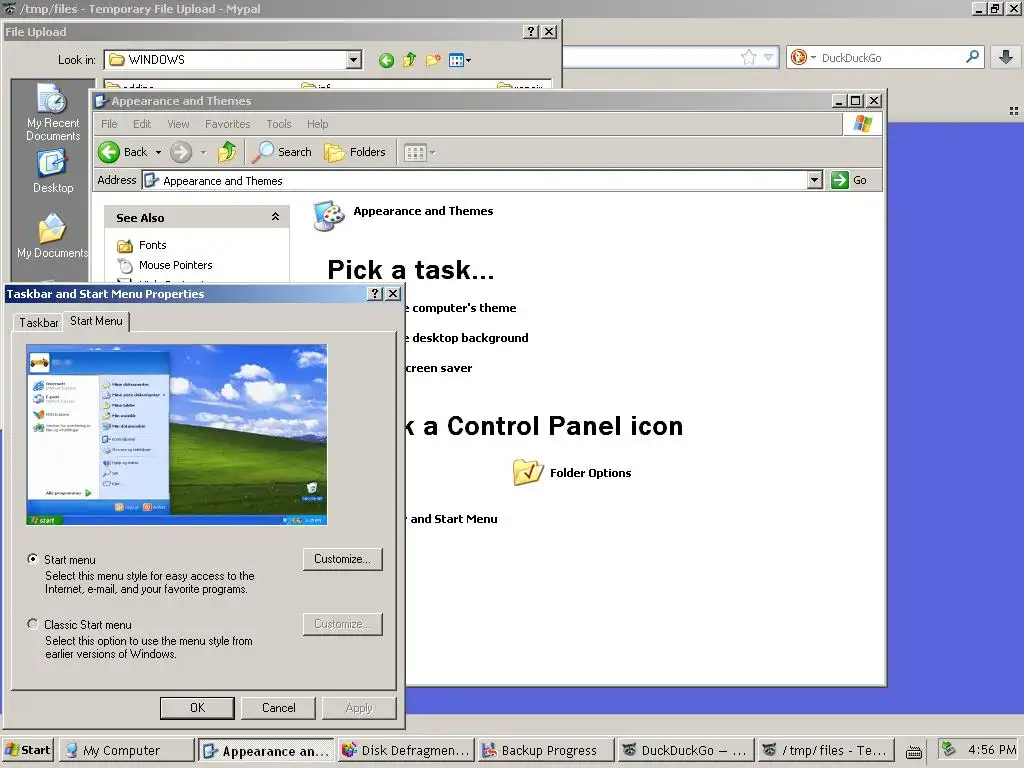Expand the Look in WINDOWS dropdown

(353, 60)
